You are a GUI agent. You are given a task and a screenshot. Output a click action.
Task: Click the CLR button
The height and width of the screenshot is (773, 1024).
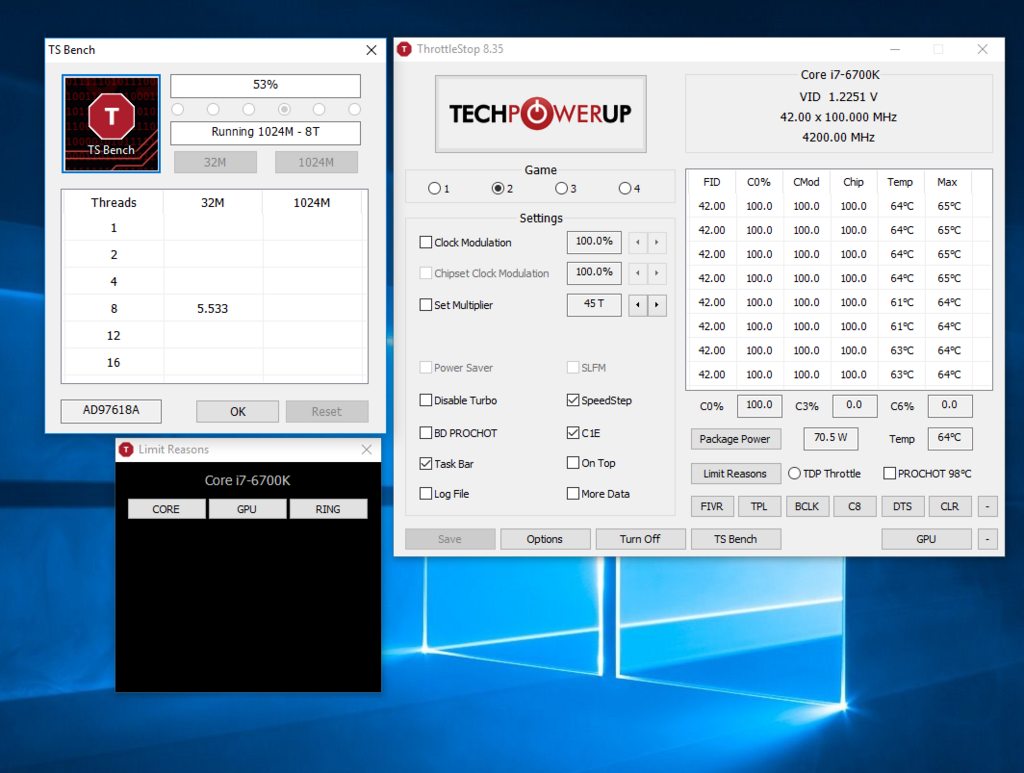(950, 507)
